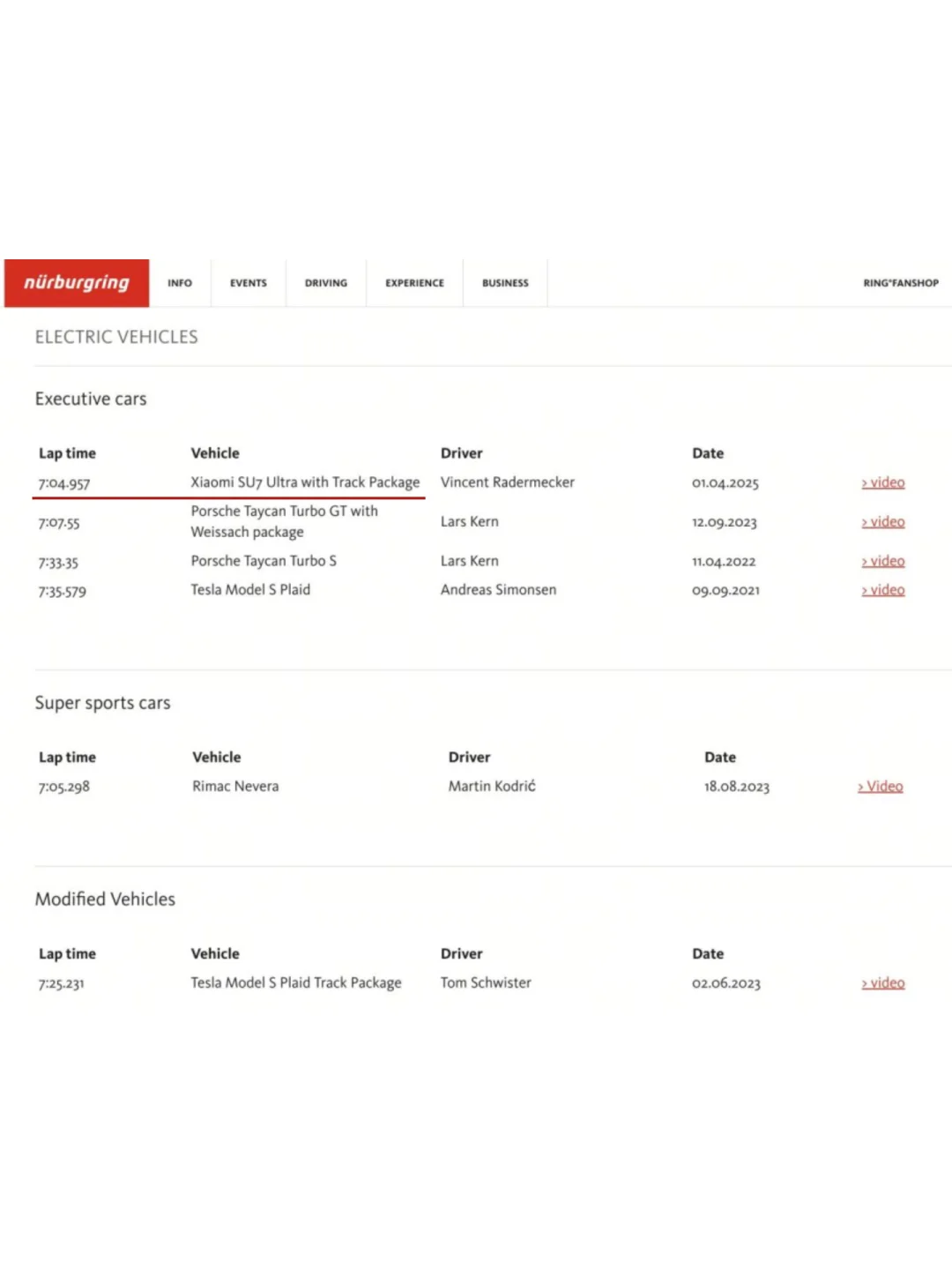
Task: Click Porsche Taycan Turbo GT with Weissach package
Action: pos(284,521)
